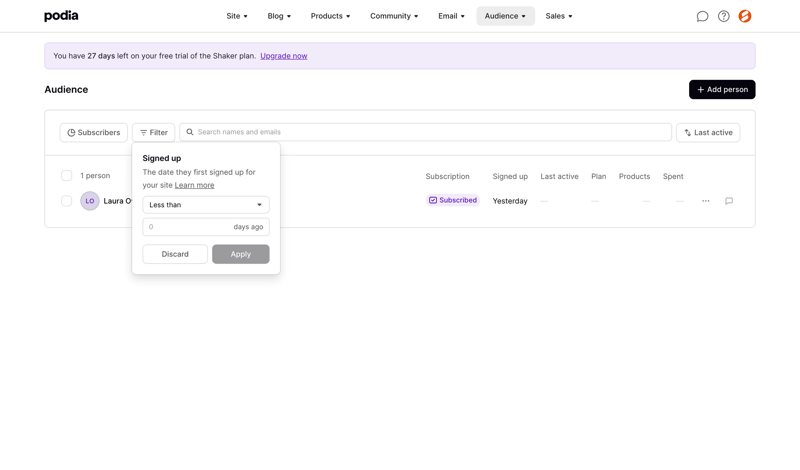The image size is (800, 470).
Task: Go to the podia home logo
Action: pyautogui.click(x=61, y=16)
